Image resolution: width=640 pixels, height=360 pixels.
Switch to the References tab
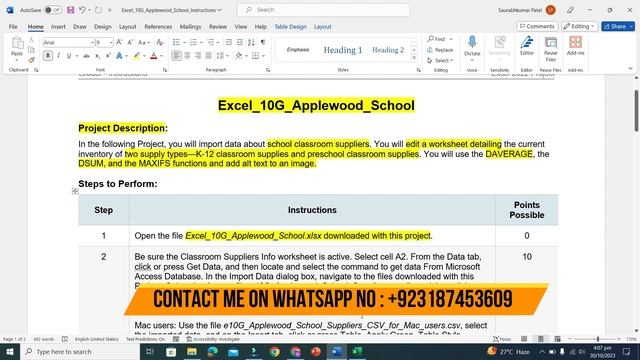pos(158,27)
